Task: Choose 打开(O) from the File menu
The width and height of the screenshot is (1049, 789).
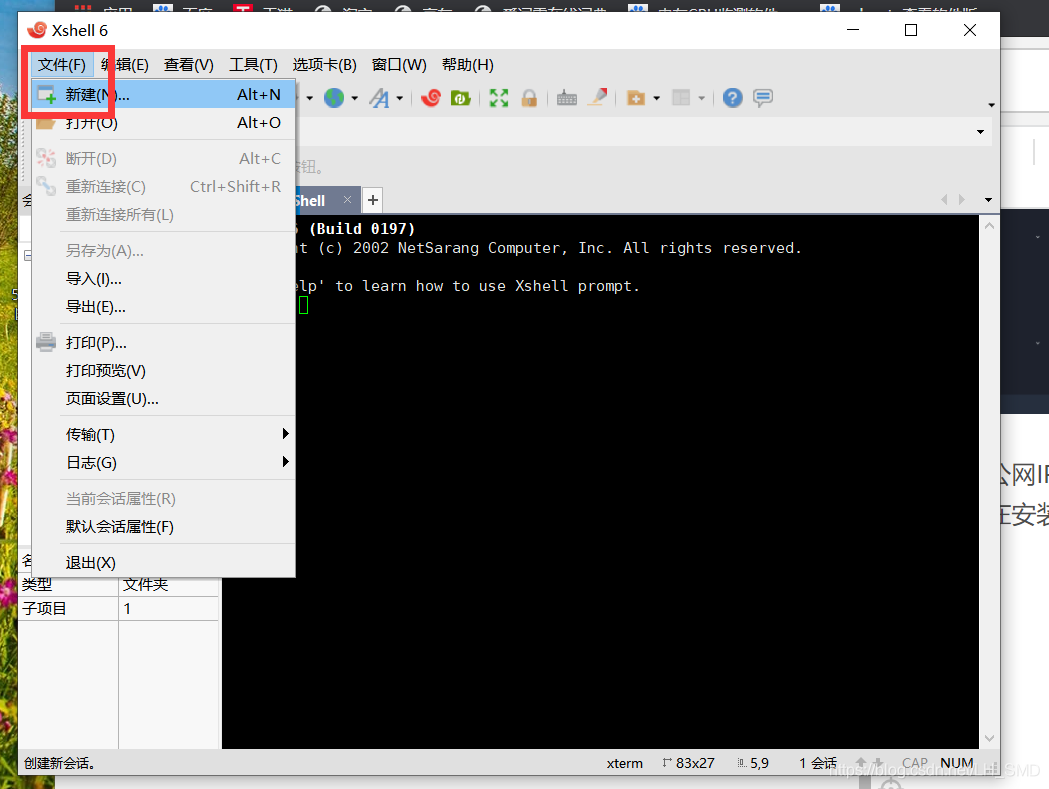Action: (x=164, y=122)
